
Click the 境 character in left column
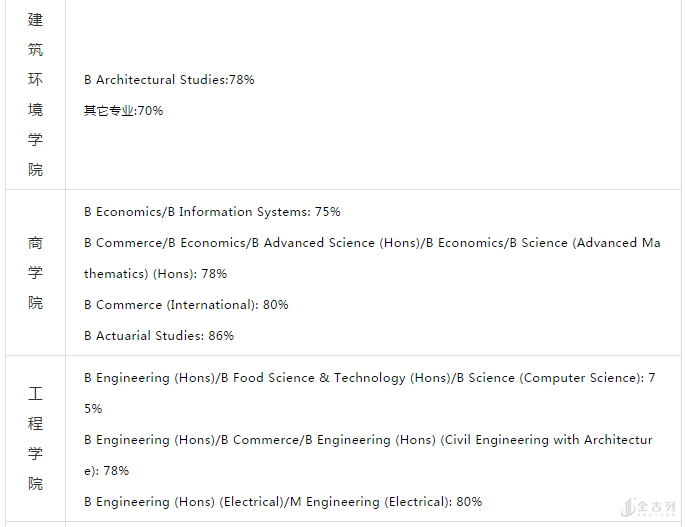(x=36, y=110)
